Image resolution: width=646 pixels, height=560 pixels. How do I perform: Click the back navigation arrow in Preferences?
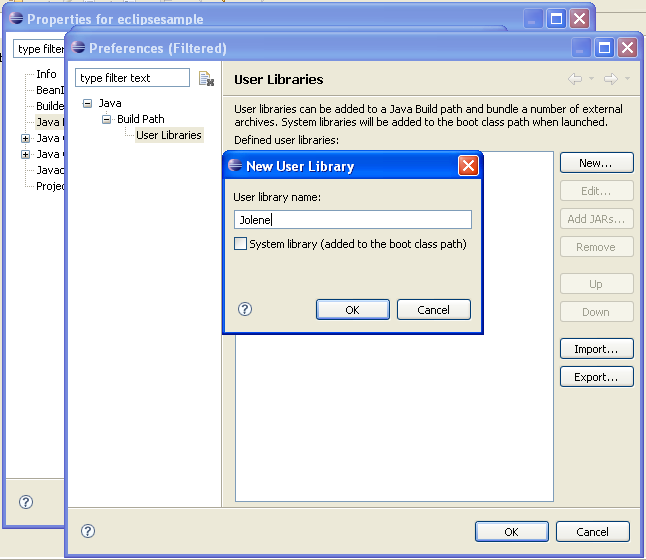point(575,79)
